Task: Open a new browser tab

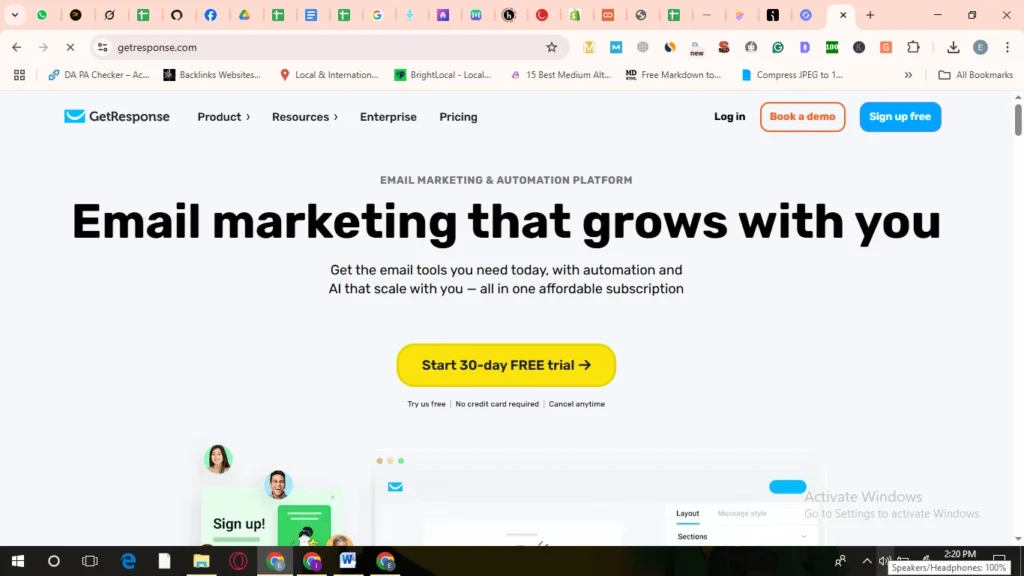Action: tap(870, 15)
